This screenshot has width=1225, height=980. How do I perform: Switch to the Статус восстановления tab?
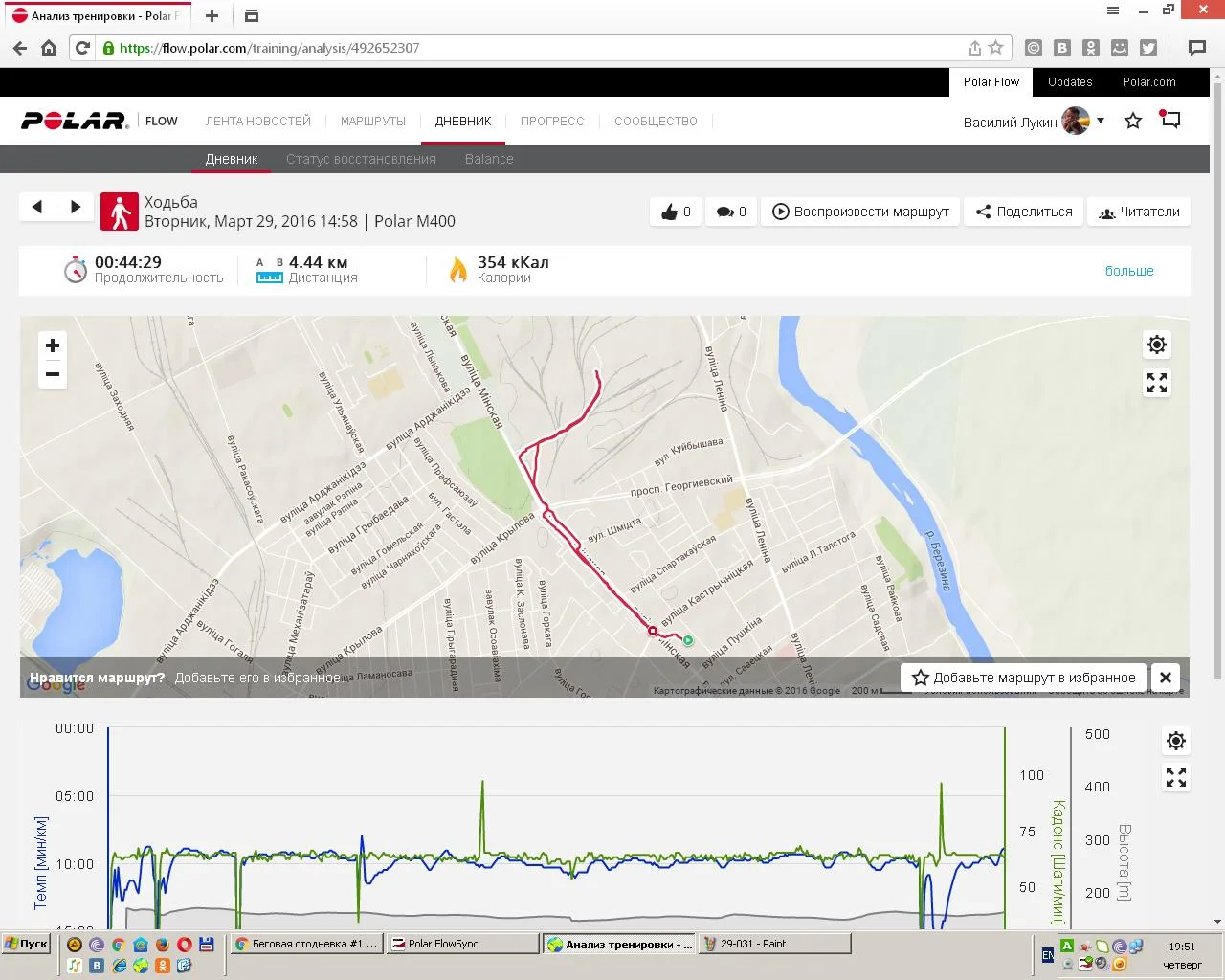[x=361, y=159]
